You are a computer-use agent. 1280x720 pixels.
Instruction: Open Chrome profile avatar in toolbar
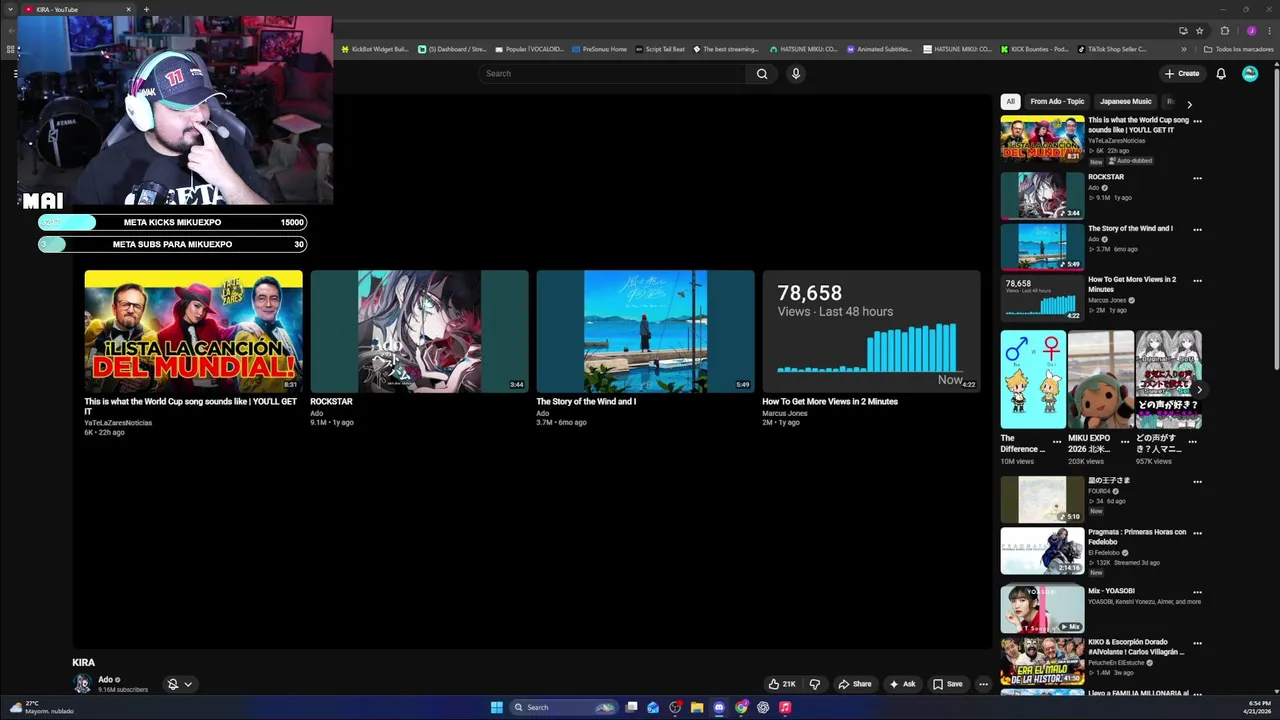pos(1251,31)
